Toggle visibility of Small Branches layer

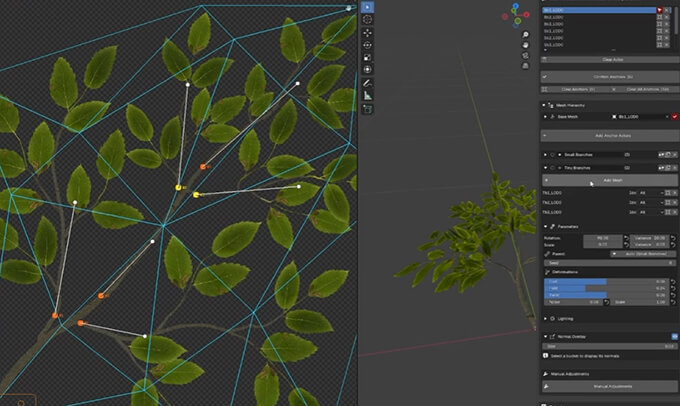point(551,154)
